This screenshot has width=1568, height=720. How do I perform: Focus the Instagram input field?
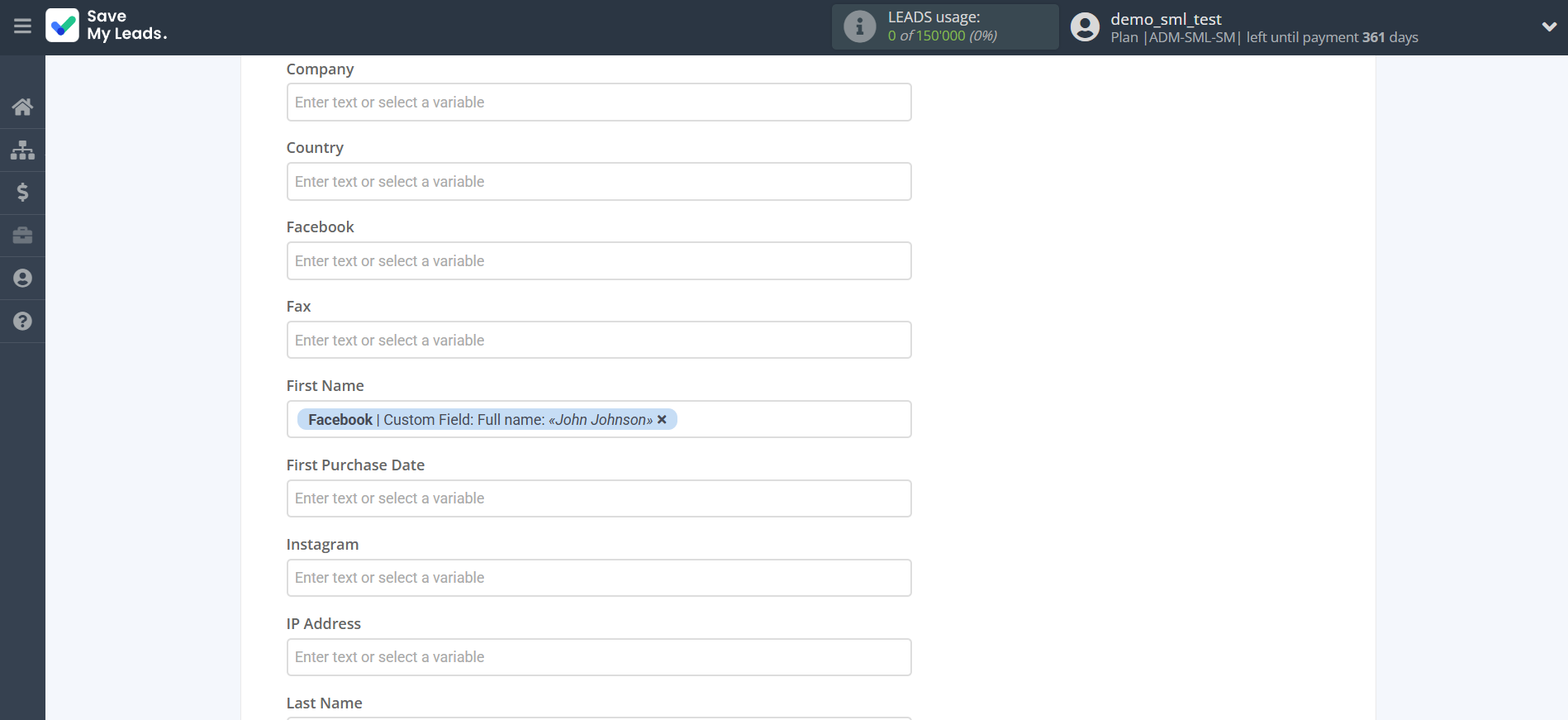click(598, 578)
